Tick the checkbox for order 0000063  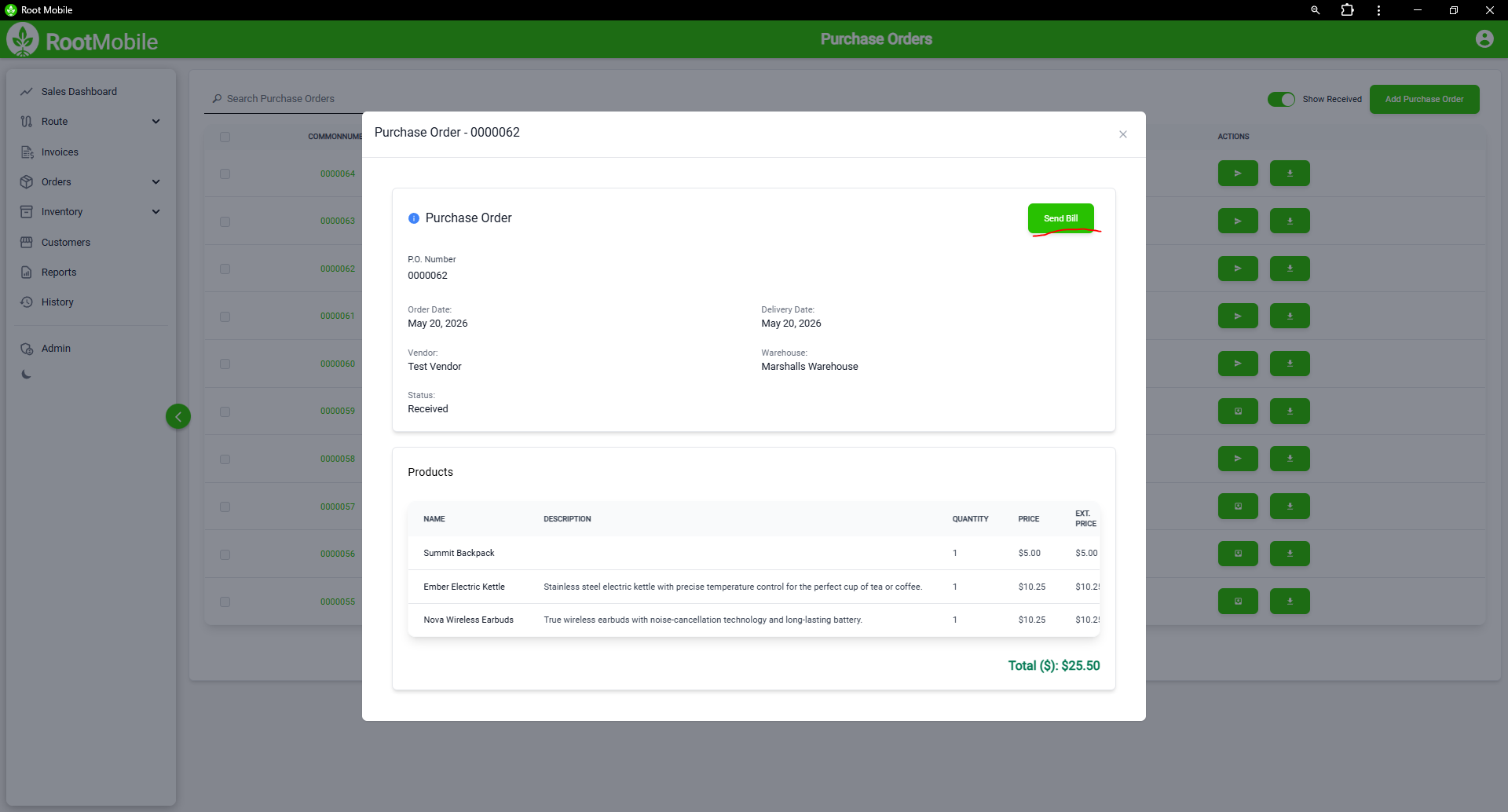pyautogui.click(x=225, y=221)
